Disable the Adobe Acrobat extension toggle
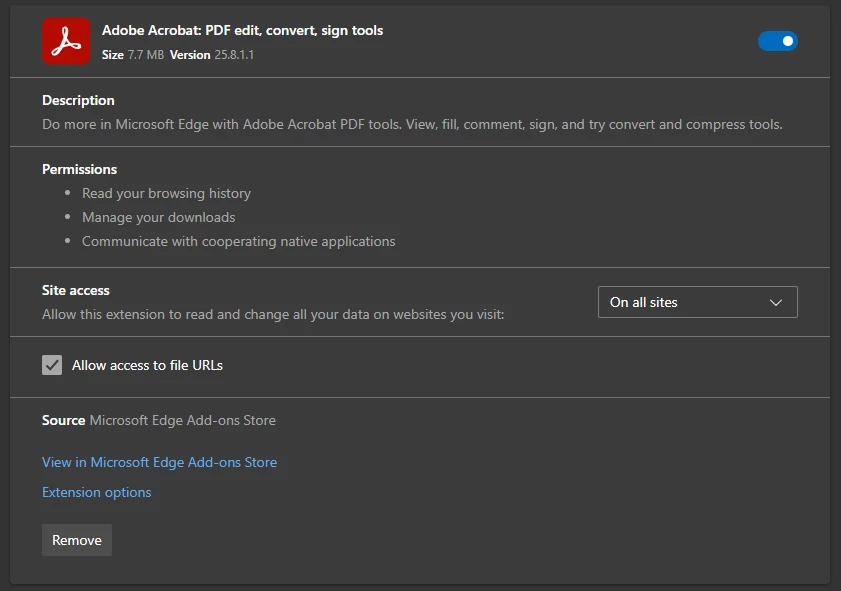841x591 pixels. click(778, 41)
